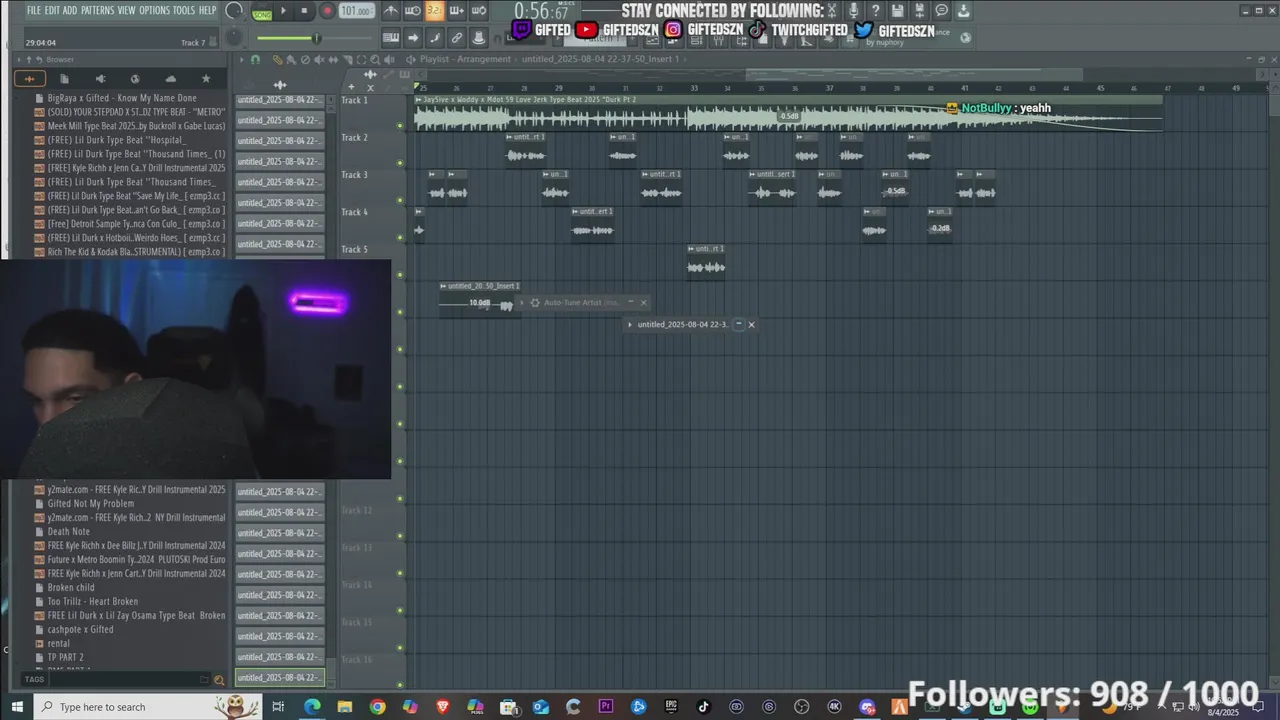Screen dimensions: 1280x720
Task: Open the PATTERNS menu
Action: tap(97, 10)
